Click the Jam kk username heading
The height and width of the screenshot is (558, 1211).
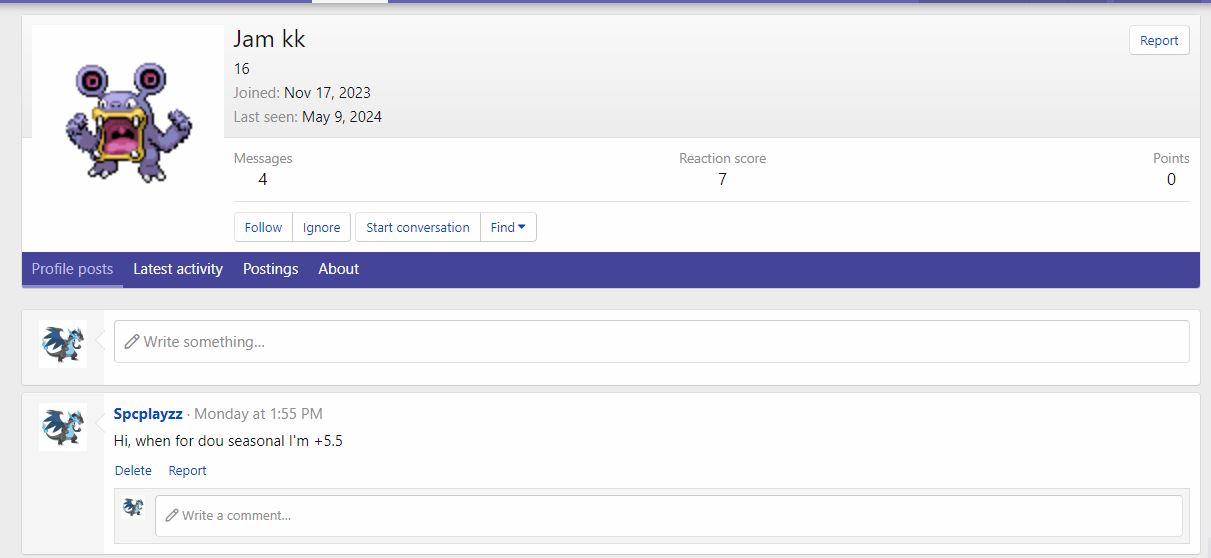pyautogui.click(x=269, y=39)
